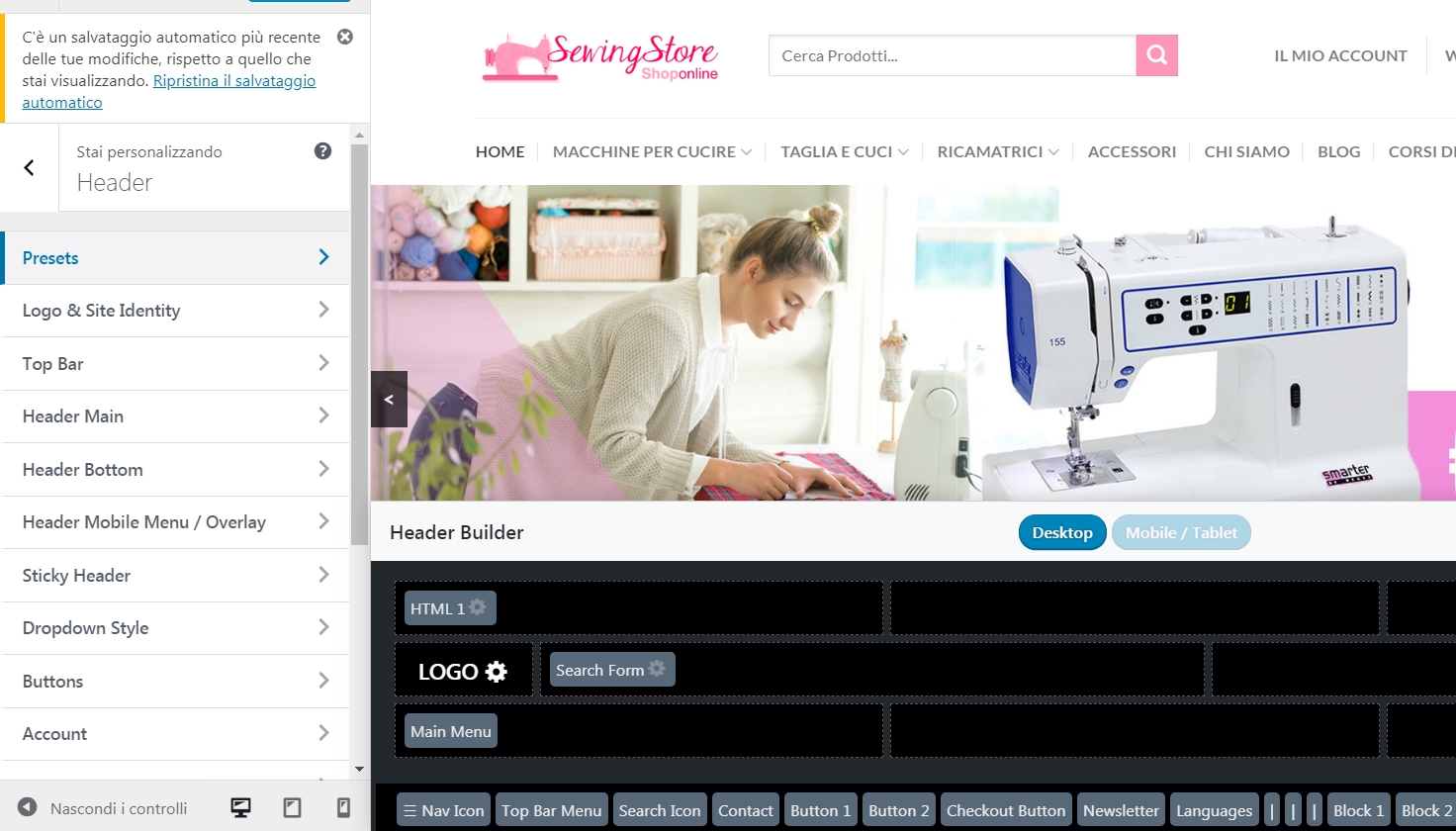
Task: Expand the Buttons section
Action: click(x=175, y=682)
